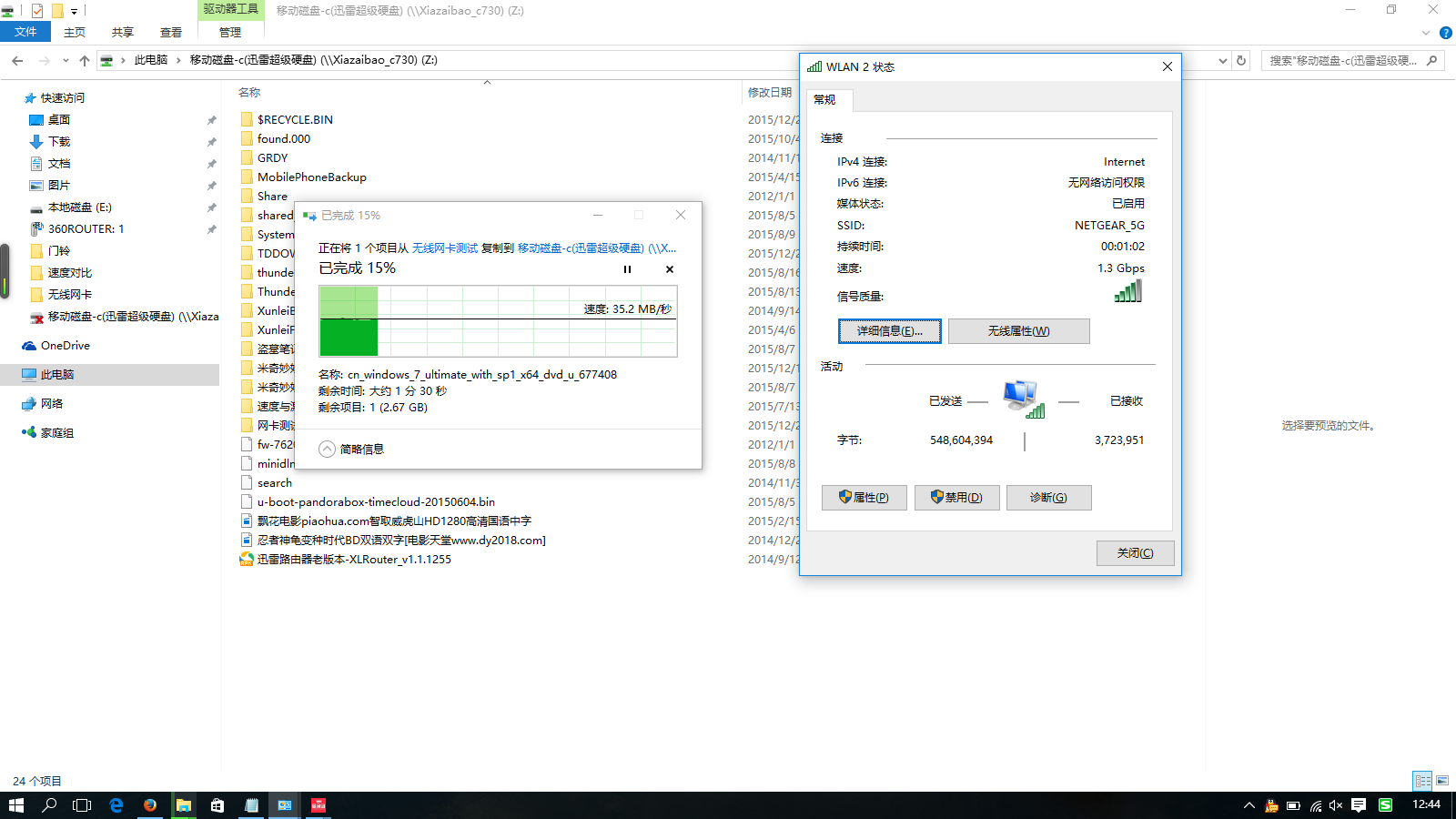Open Action Center notifications icon
The height and width of the screenshot is (819, 1456).
coord(1359,805)
